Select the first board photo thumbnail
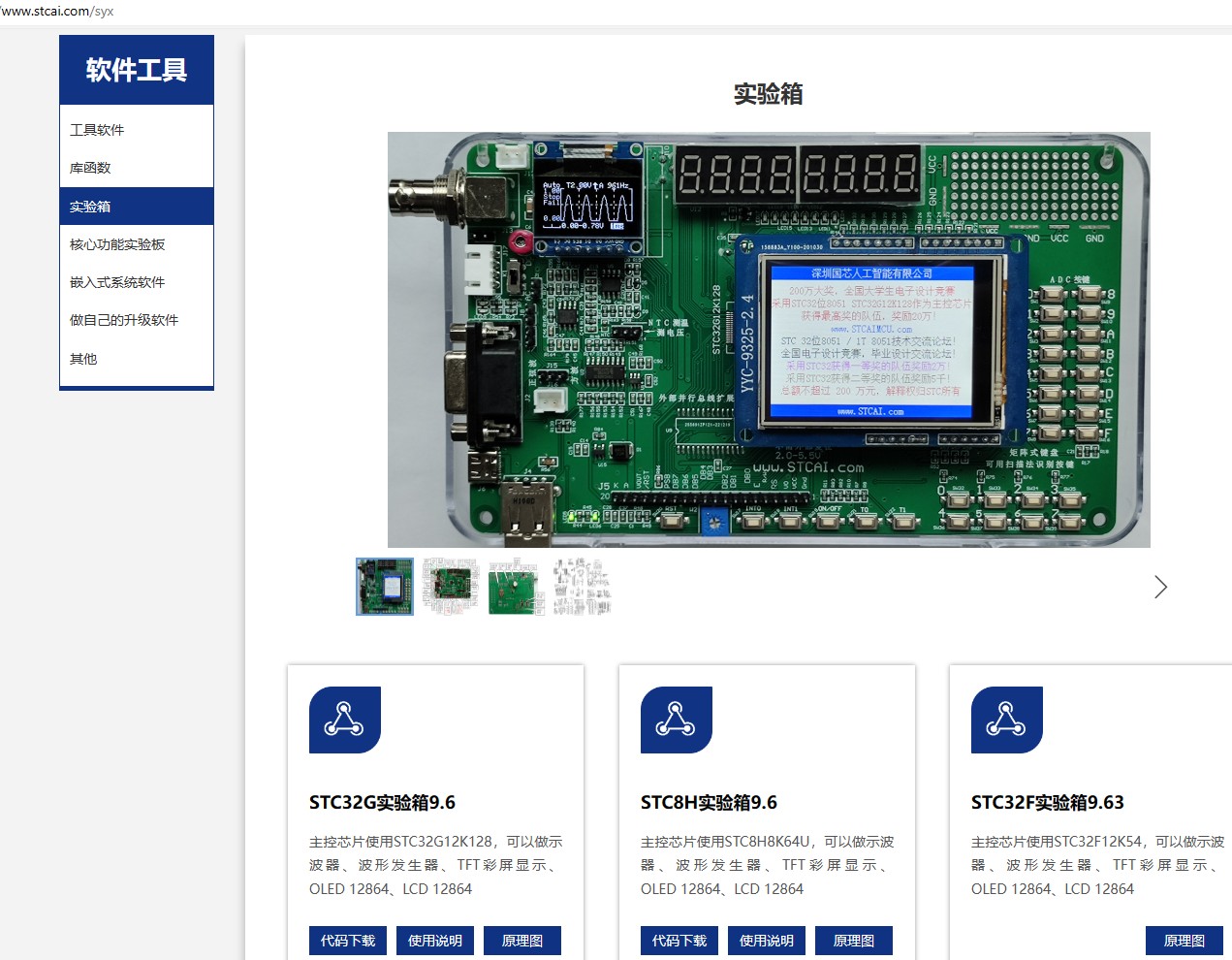The image size is (1232, 960). pyautogui.click(x=385, y=587)
